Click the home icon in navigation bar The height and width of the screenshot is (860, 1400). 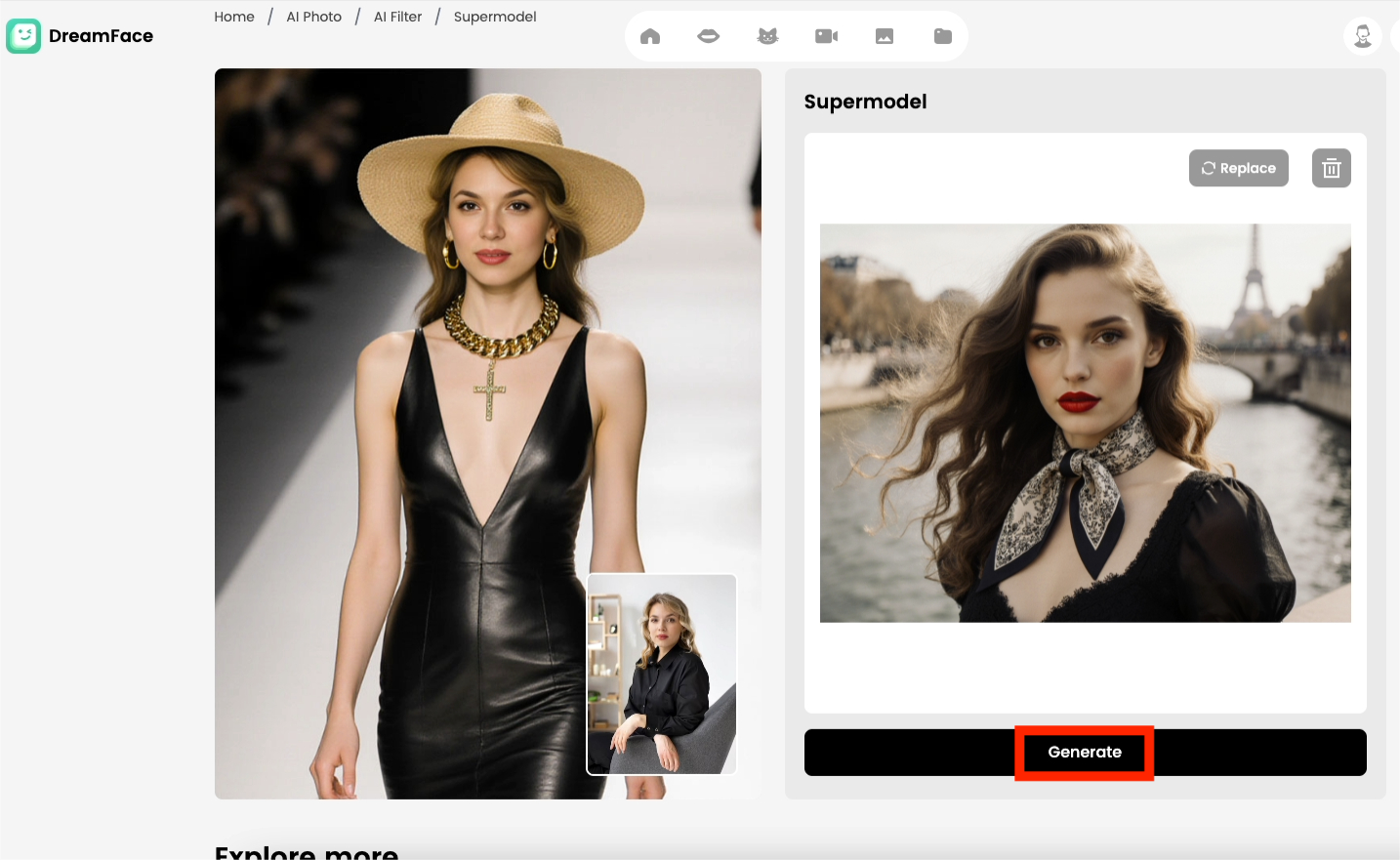click(650, 36)
